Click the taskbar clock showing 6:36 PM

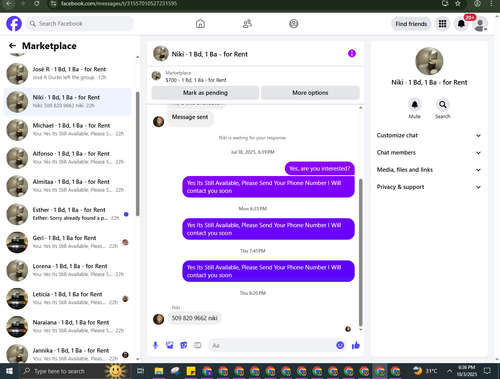click(x=467, y=371)
